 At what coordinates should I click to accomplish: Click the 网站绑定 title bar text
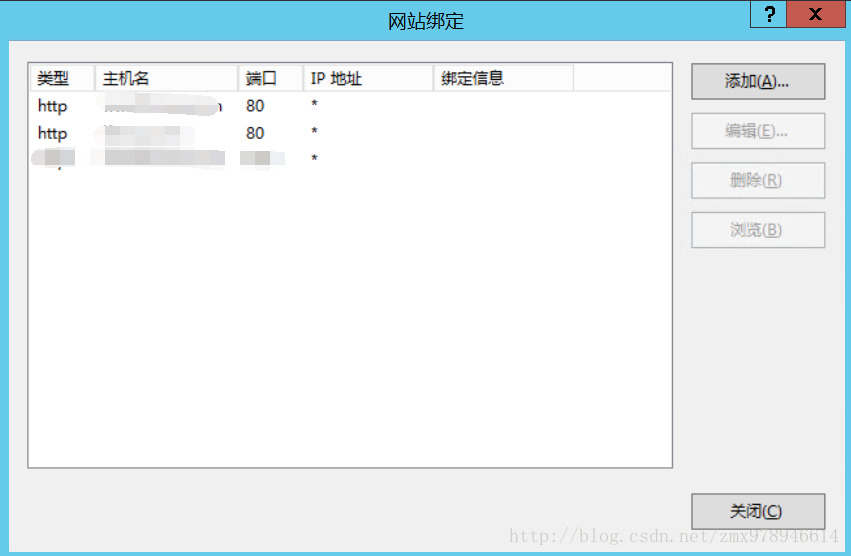(x=426, y=21)
